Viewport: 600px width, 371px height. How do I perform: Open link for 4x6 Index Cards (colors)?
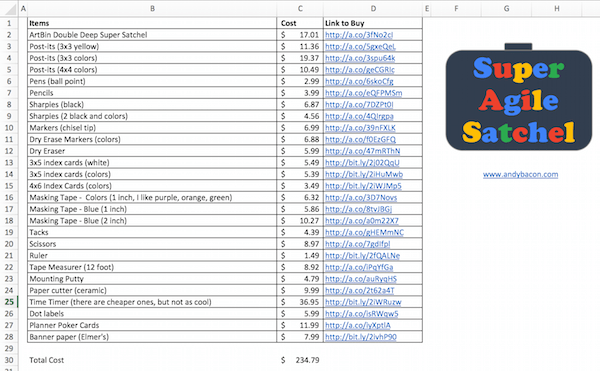(363, 186)
